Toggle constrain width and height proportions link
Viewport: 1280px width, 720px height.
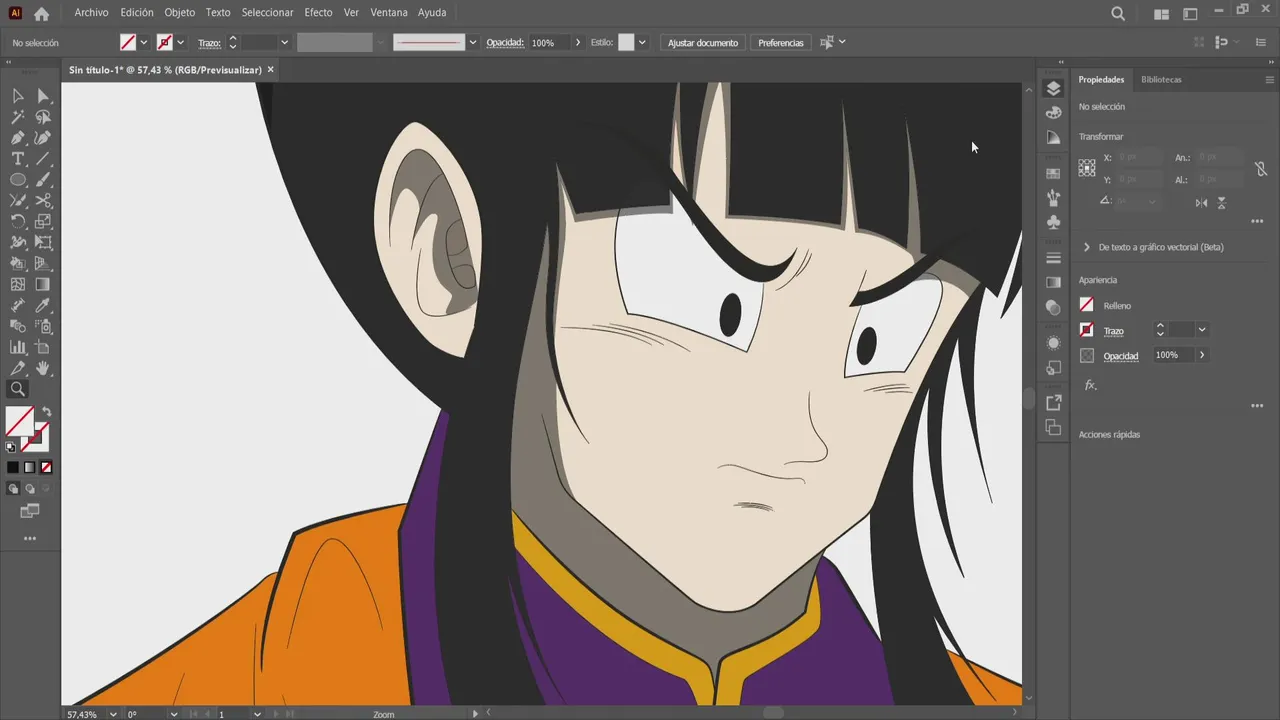pos(1261,169)
